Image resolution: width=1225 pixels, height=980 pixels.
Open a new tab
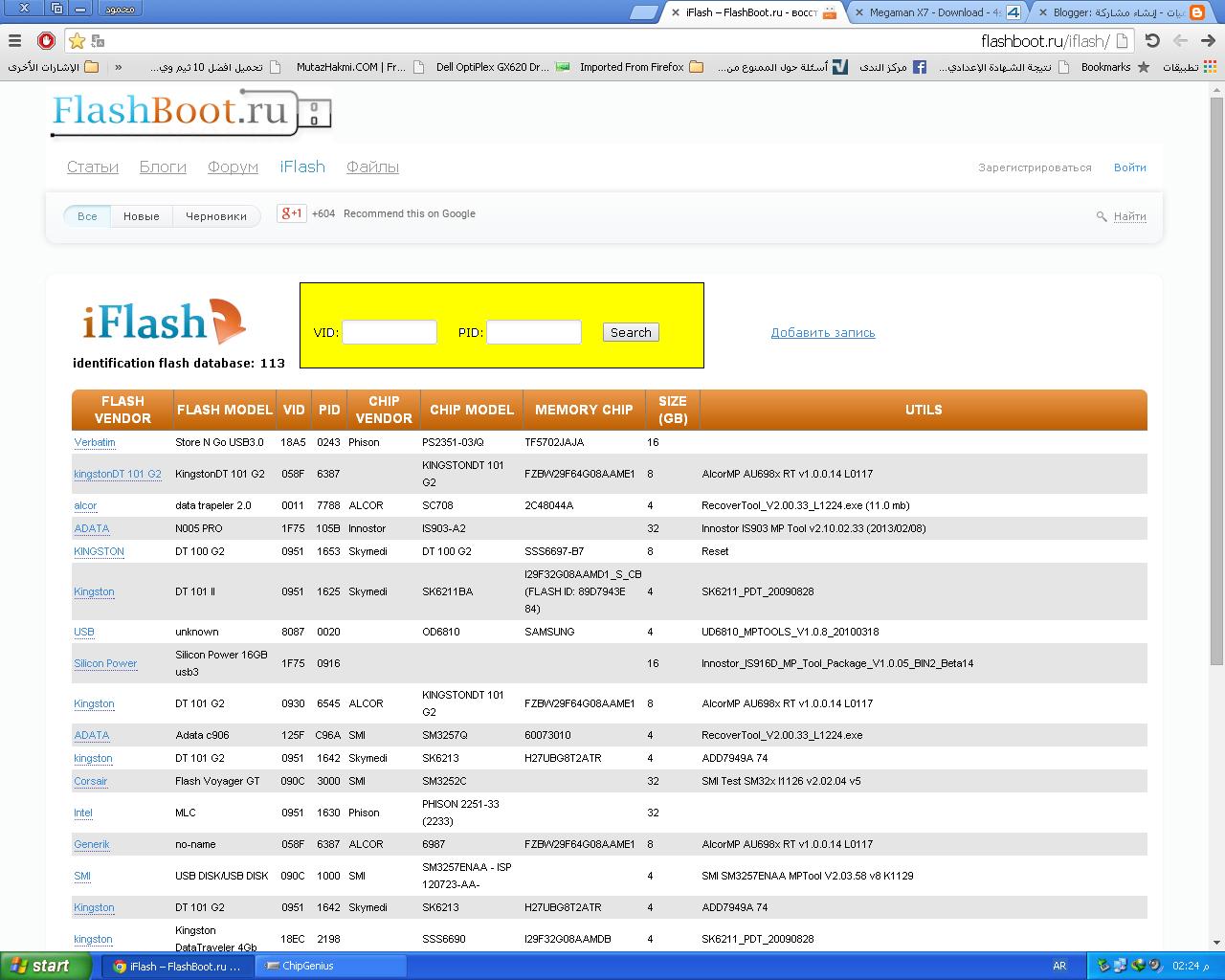(x=645, y=12)
